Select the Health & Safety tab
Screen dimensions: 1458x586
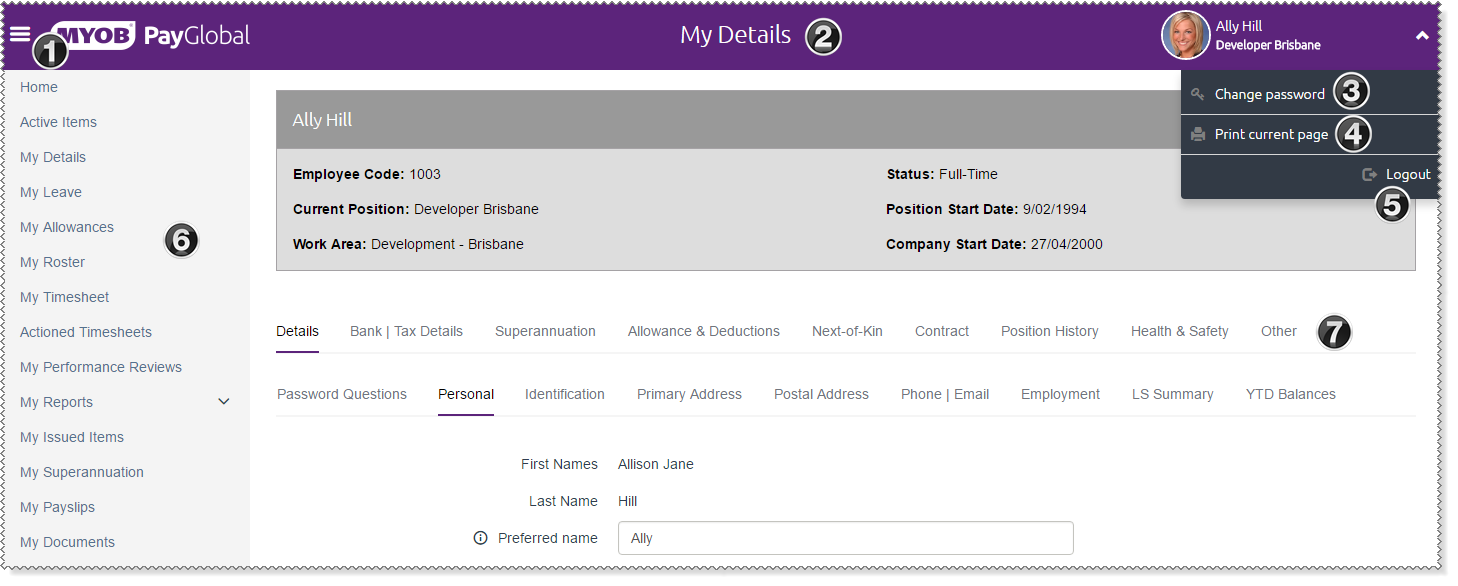[x=1179, y=331]
